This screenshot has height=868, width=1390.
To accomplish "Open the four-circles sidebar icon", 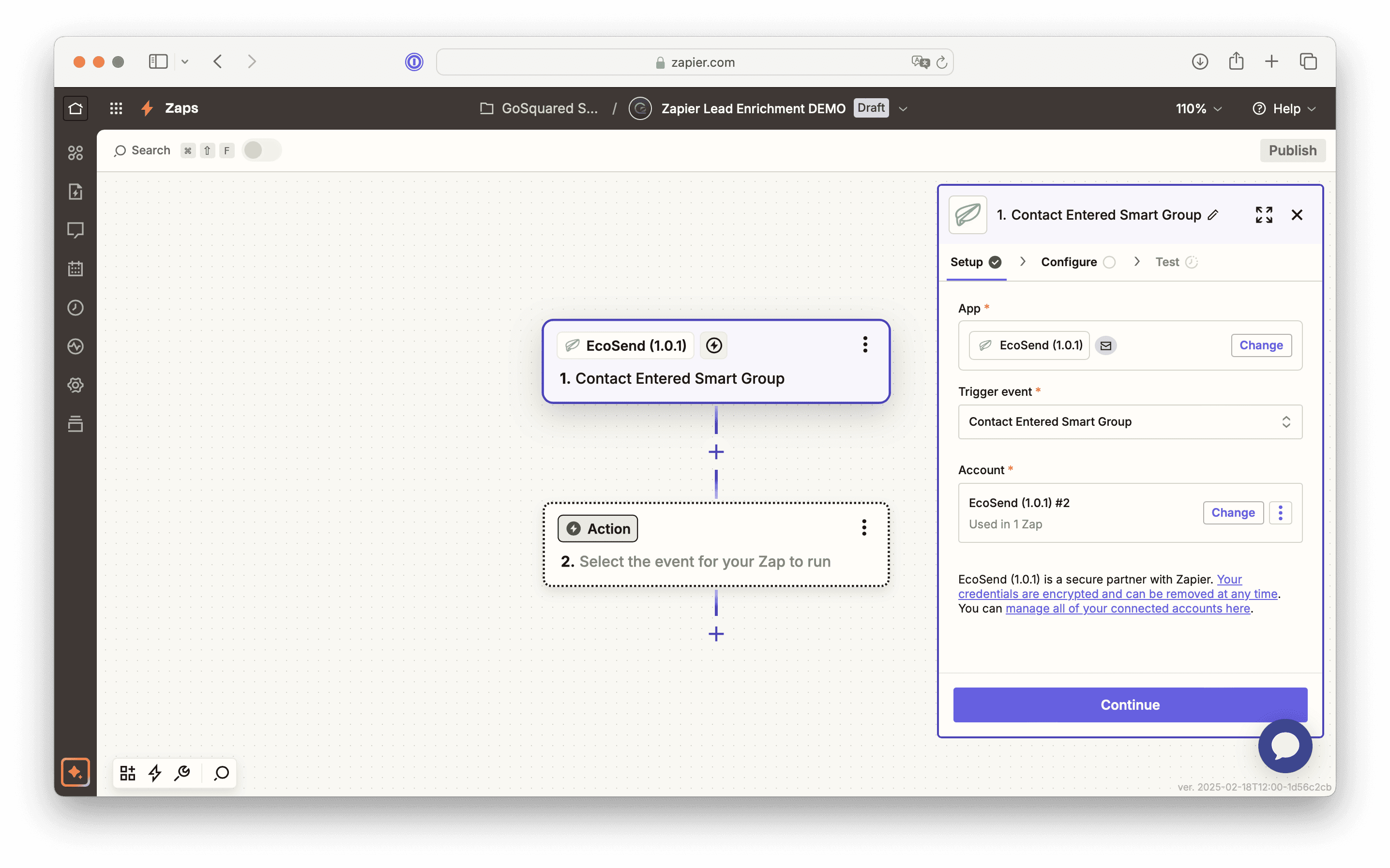I will [x=75, y=153].
